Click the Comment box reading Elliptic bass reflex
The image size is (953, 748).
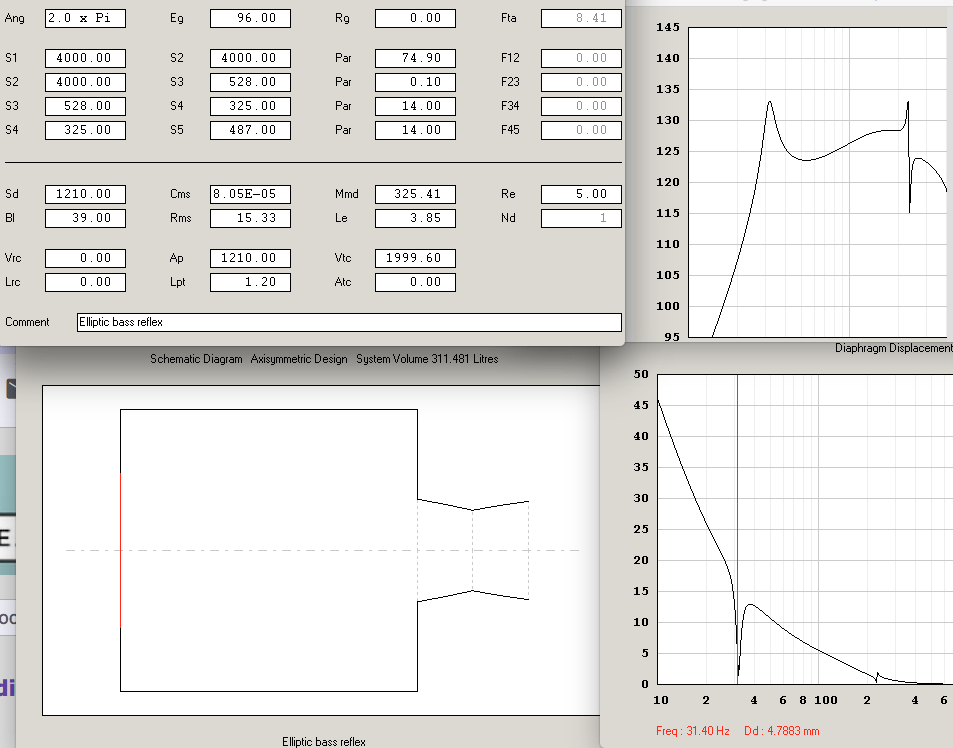point(349,323)
